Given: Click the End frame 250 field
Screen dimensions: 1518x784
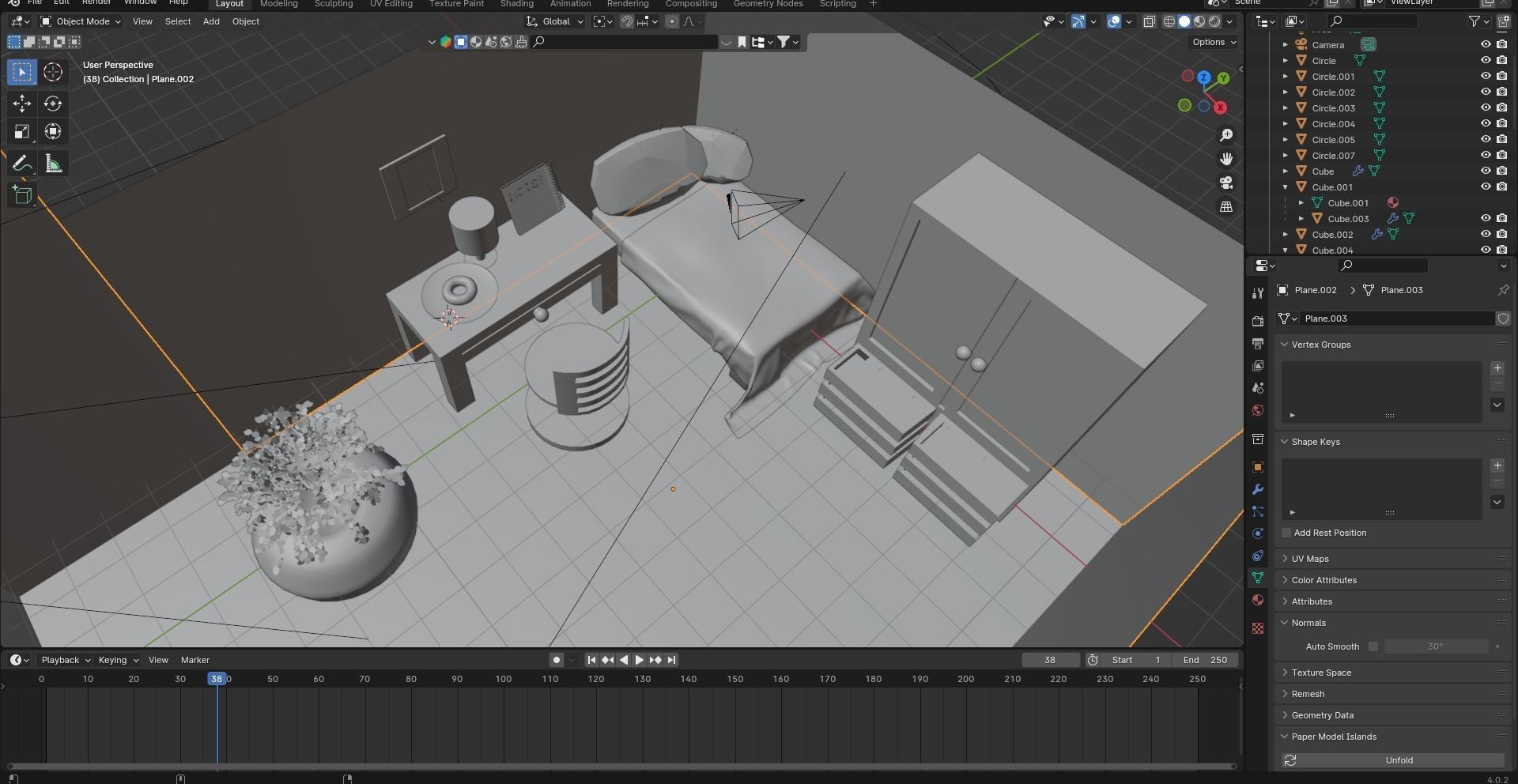Looking at the screenshot, I should [x=1206, y=660].
